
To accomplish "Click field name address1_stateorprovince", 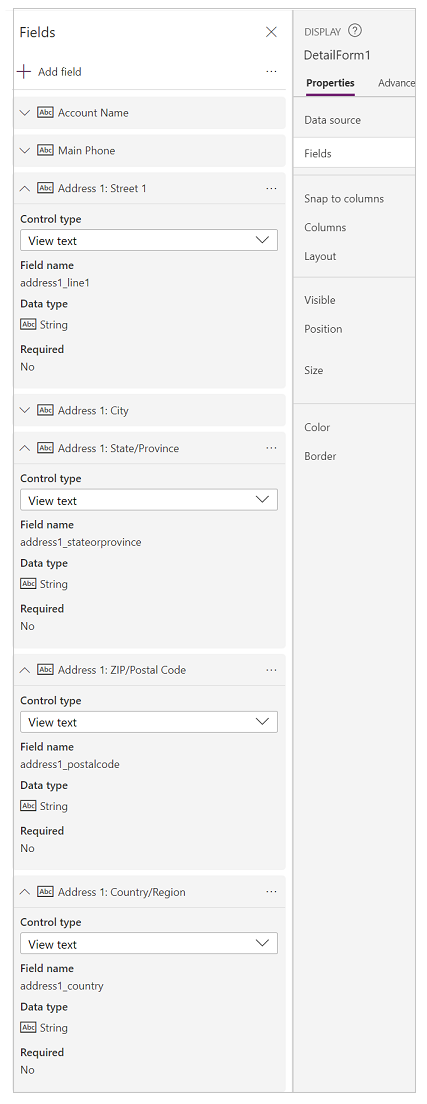I will [81, 542].
